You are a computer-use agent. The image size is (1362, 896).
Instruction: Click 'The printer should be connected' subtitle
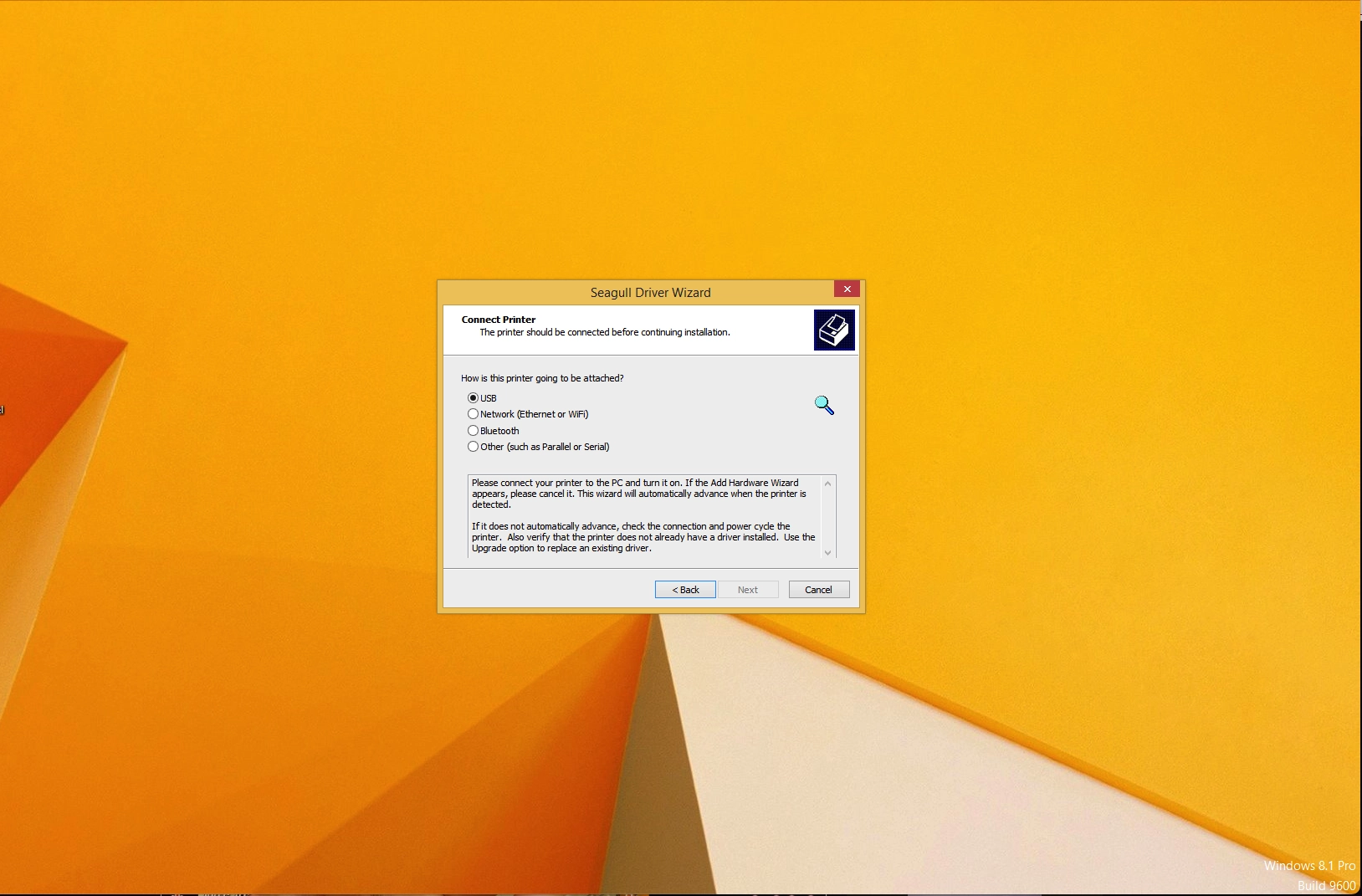(x=605, y=332)
